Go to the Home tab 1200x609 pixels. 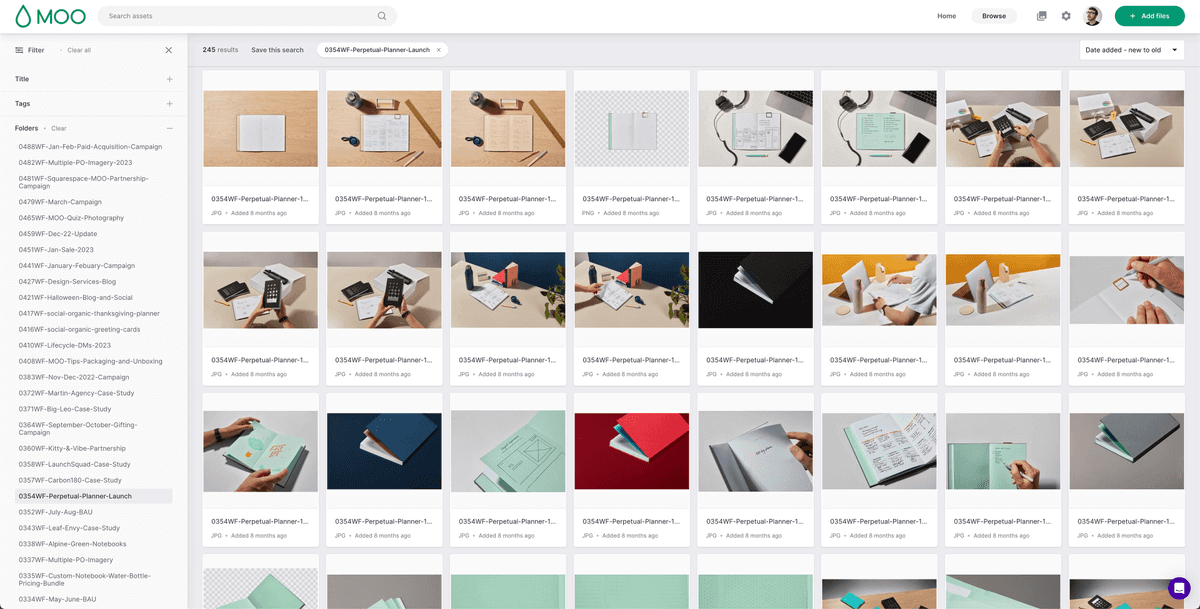(946, 16)
